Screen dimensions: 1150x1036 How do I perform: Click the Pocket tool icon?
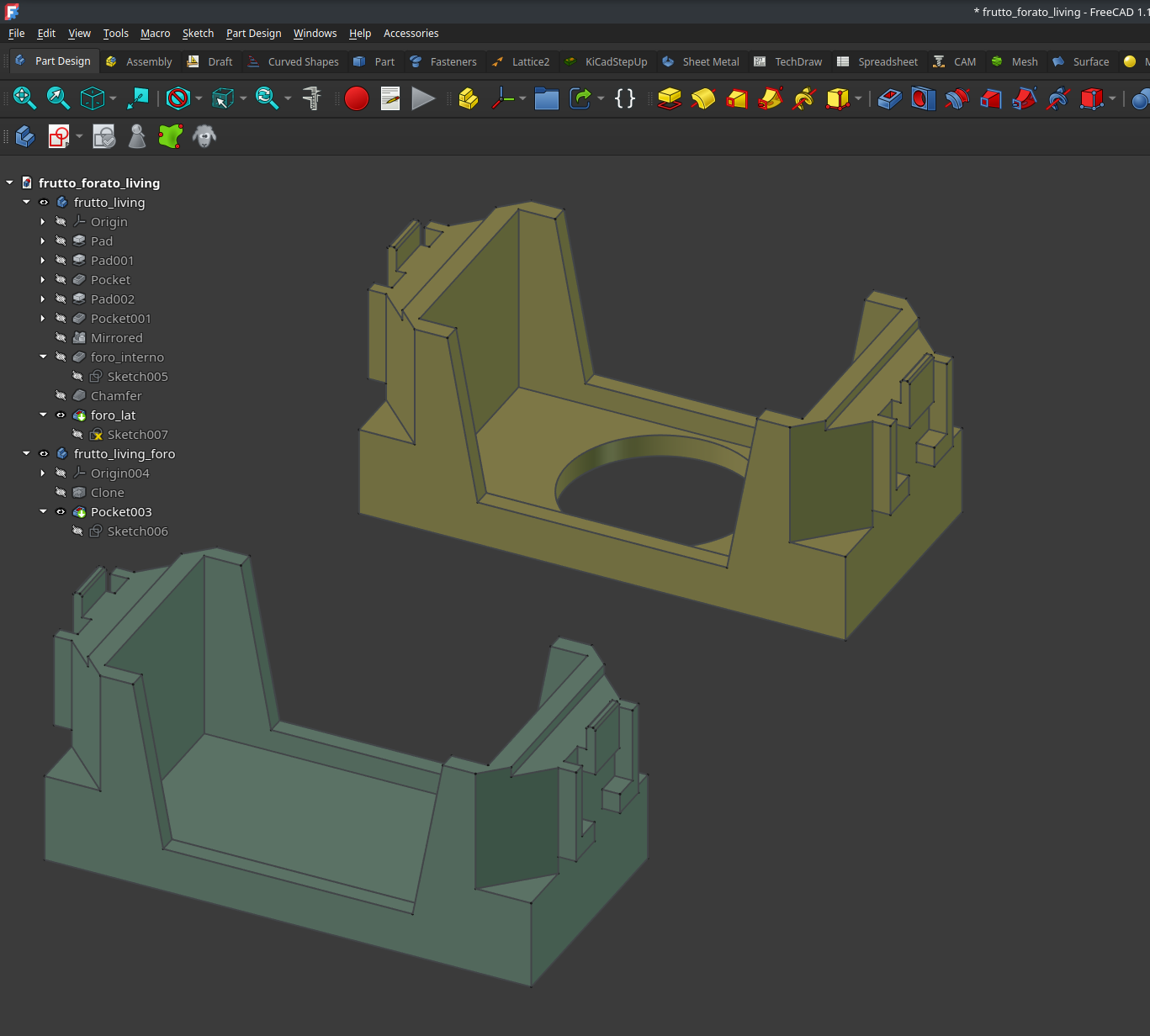pyautogui.click(x=890, y=98)
